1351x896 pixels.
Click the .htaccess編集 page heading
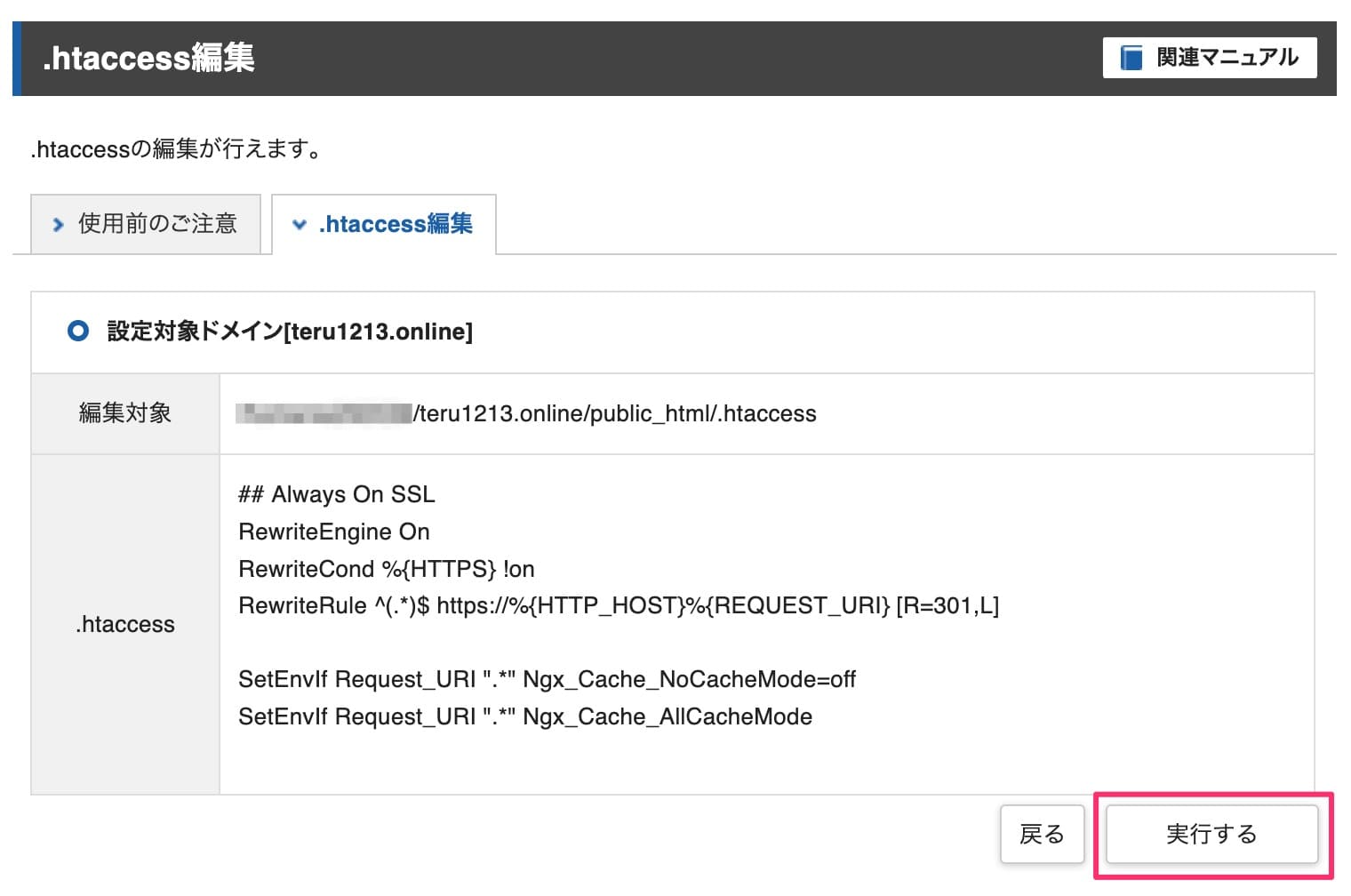point(147,57)
